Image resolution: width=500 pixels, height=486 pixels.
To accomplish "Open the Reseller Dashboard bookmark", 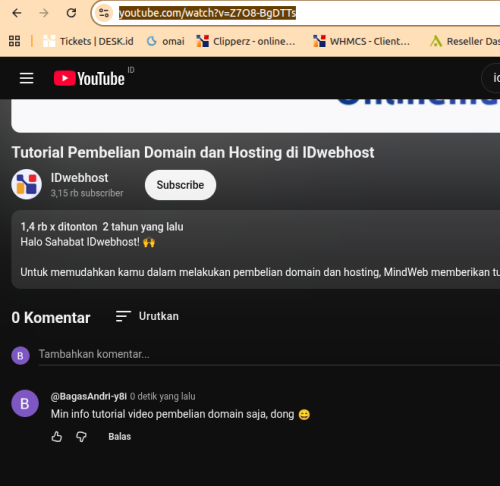I will tap(465, 41).
